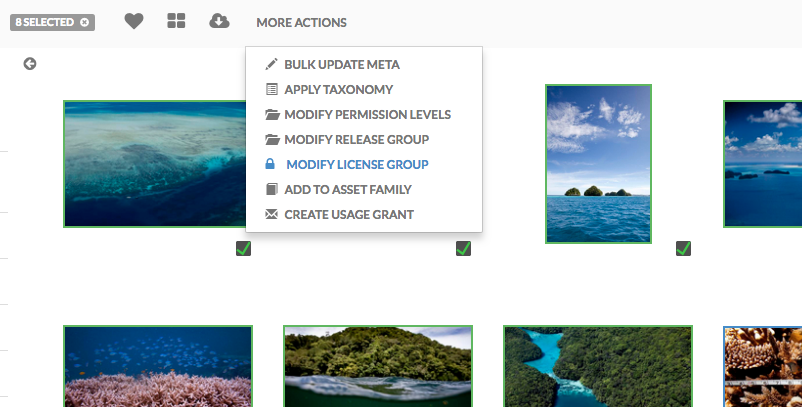Download selected assets with cloud icon
This screenshot has height=407, width=802.
tap(219, 21)
